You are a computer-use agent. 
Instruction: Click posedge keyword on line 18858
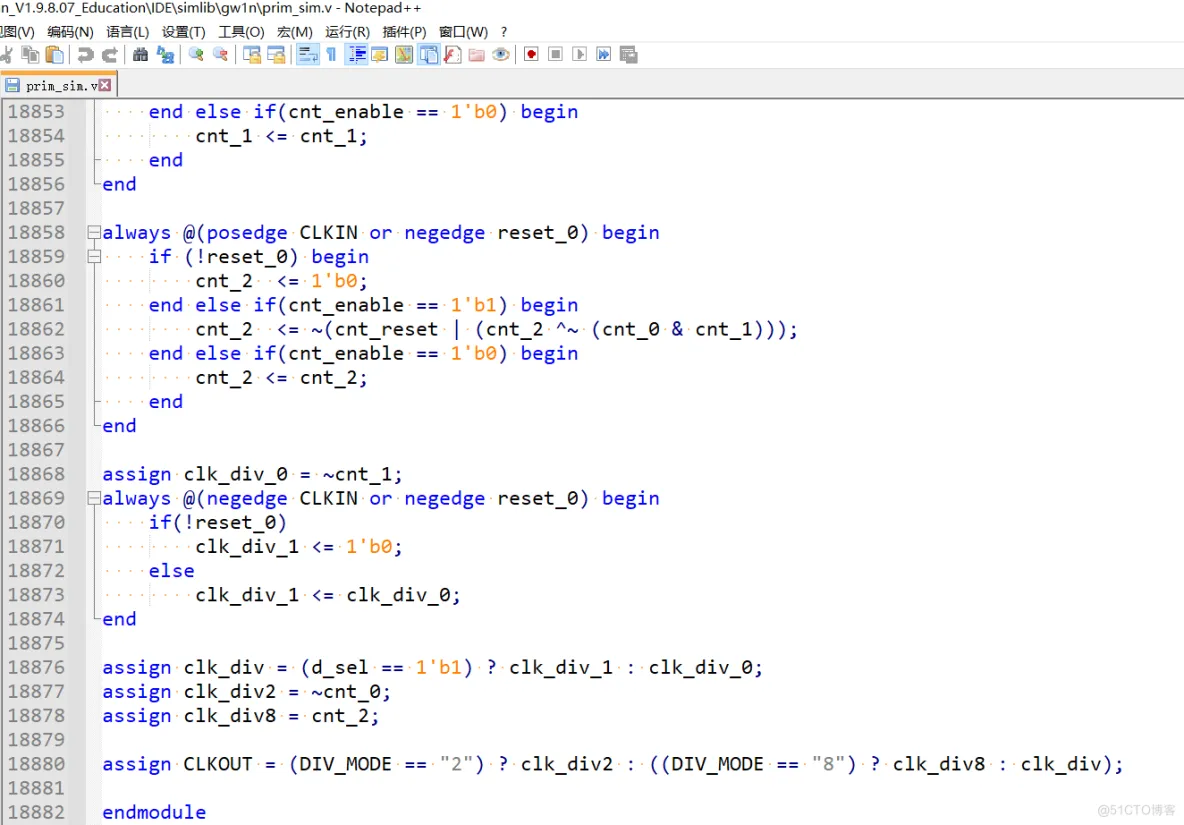coord(247,232)
